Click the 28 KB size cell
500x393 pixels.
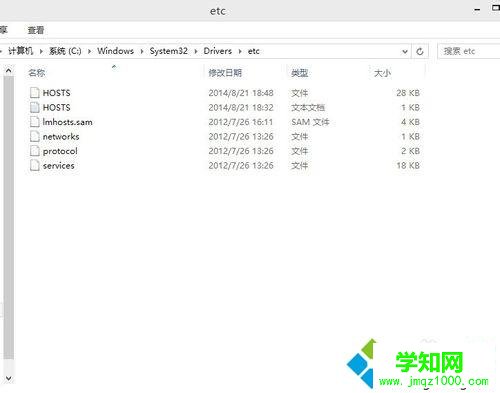(x=408, y=93)
